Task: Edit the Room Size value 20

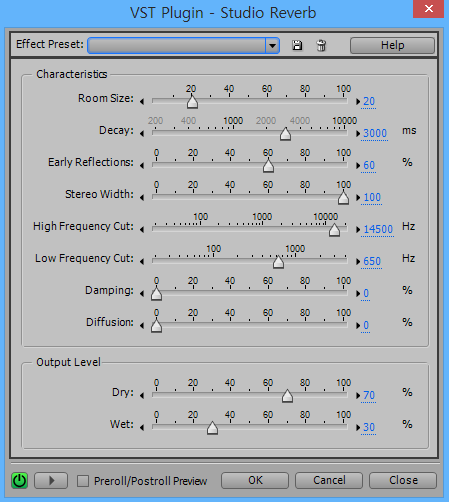Action: pos(369,101)
